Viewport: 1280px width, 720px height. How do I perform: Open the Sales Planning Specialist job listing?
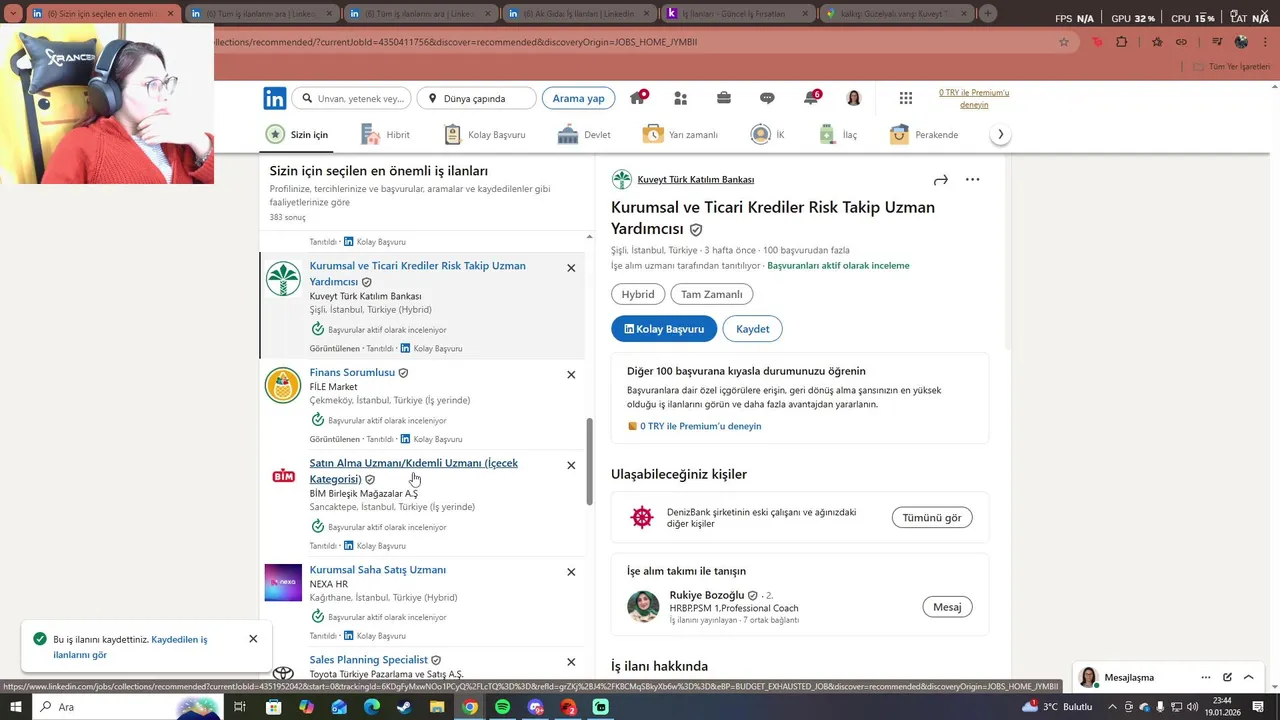(368, 660)
